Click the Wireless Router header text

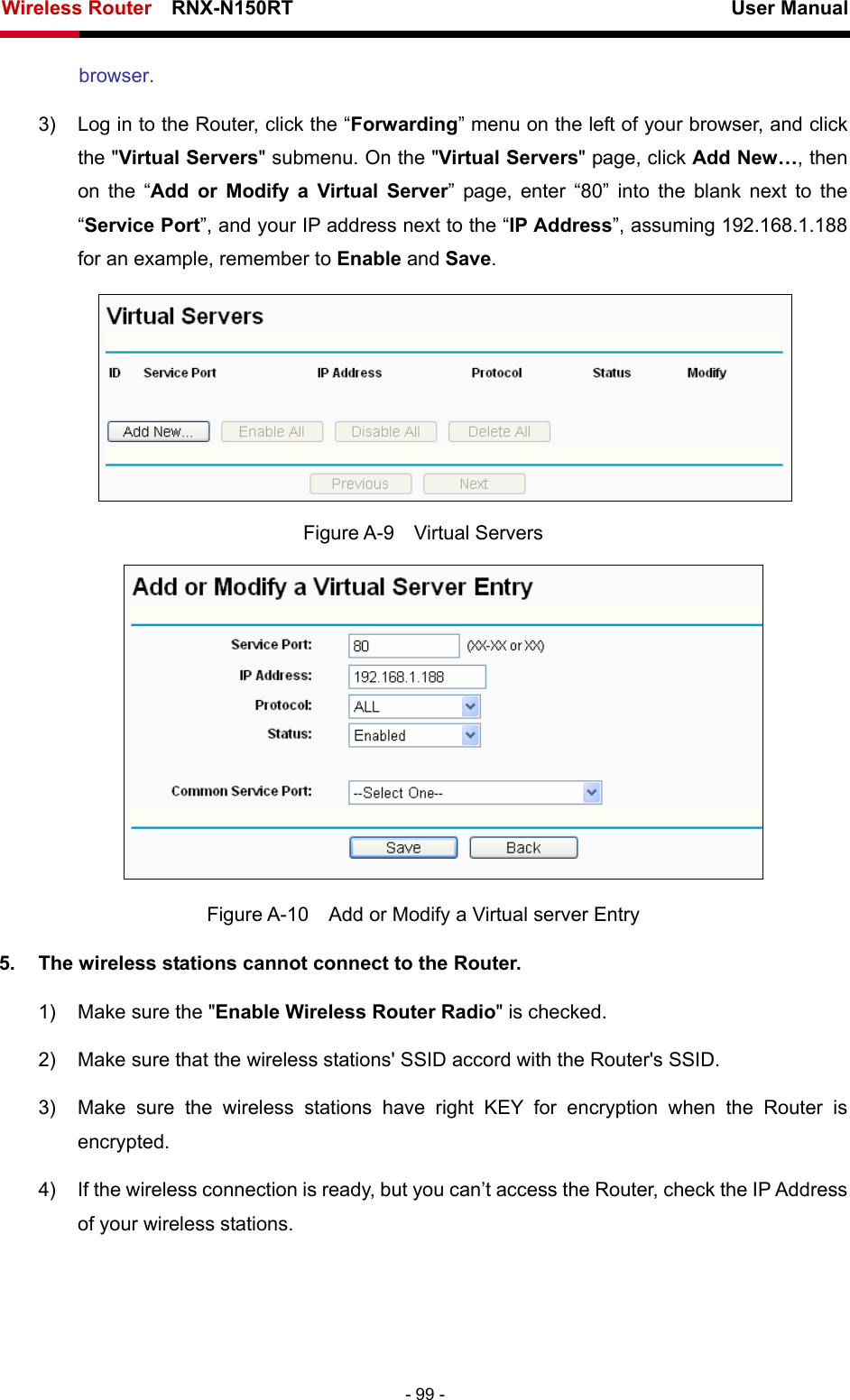click(x=76, y=9)
